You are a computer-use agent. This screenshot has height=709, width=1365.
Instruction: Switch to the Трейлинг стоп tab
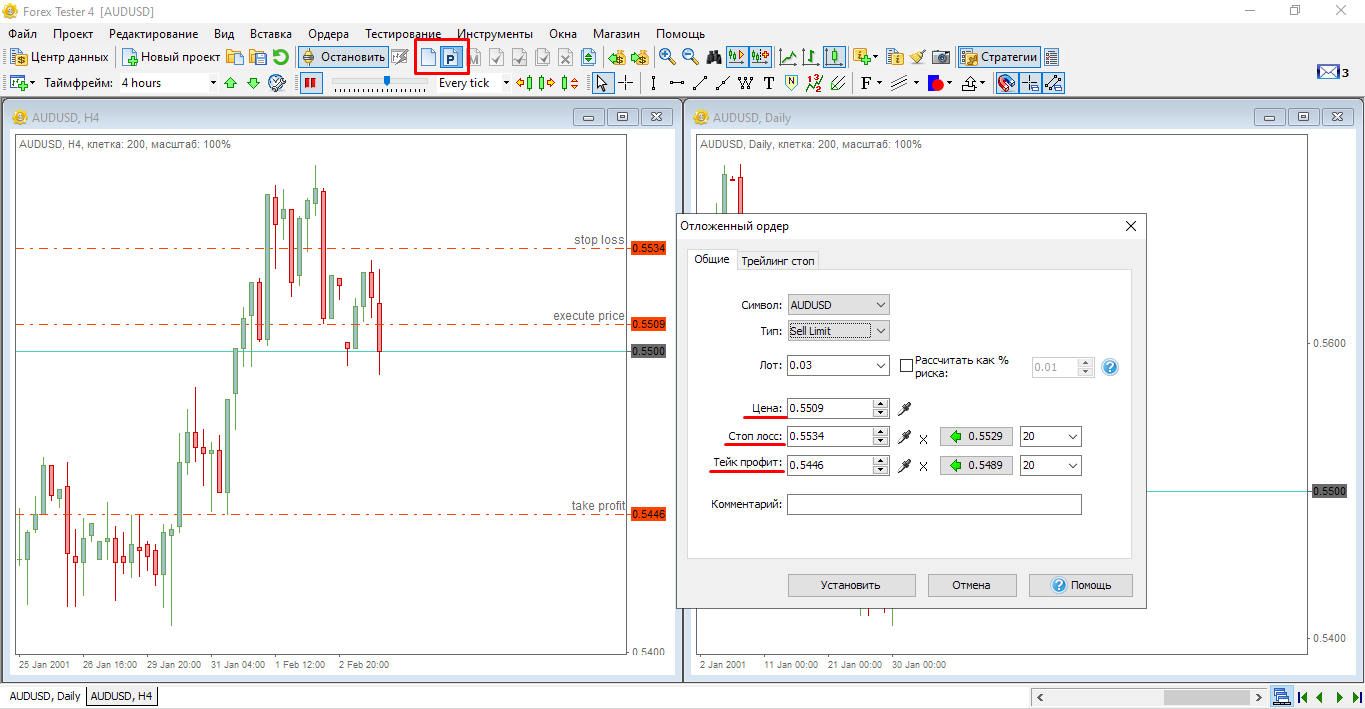[778, 261]
